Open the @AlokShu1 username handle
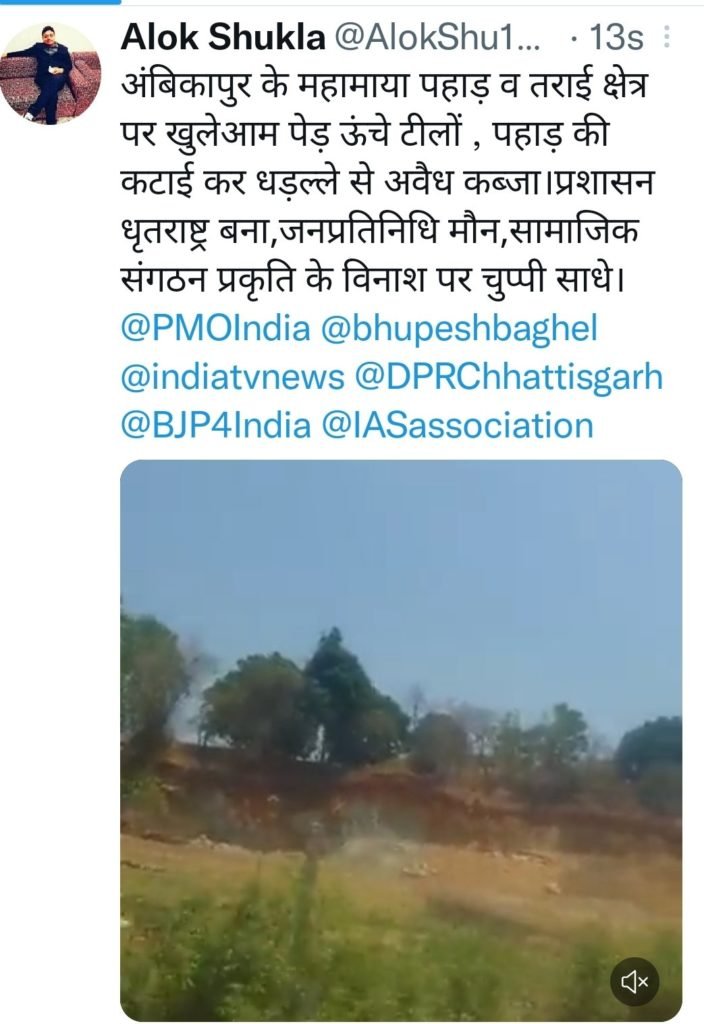Screen dimensions: 704x1024 tap(437, 38)
